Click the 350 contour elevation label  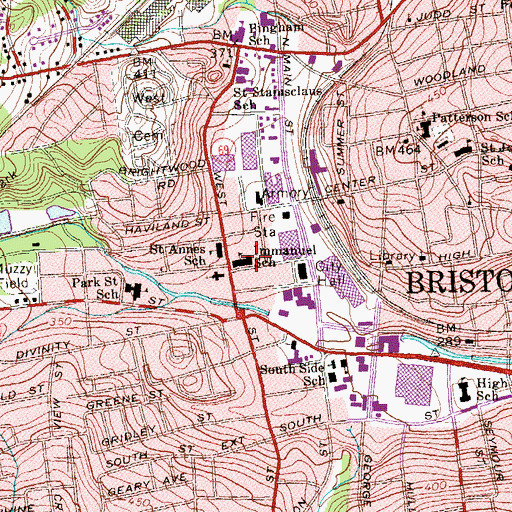61,322
